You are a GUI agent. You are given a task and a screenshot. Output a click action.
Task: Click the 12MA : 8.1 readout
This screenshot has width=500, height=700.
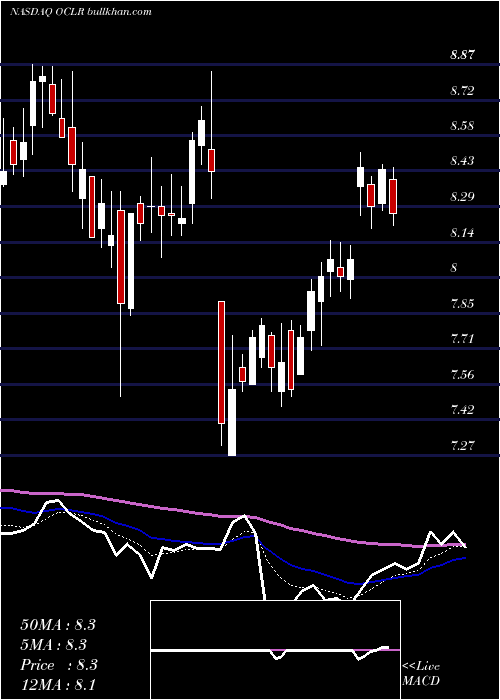58,684
